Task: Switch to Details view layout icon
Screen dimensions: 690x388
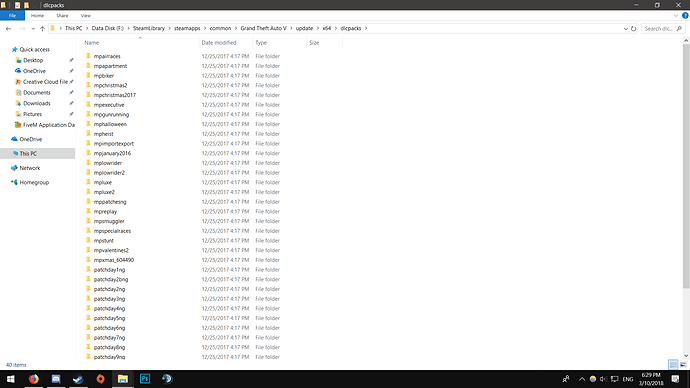Action: [x=673, y=365]
